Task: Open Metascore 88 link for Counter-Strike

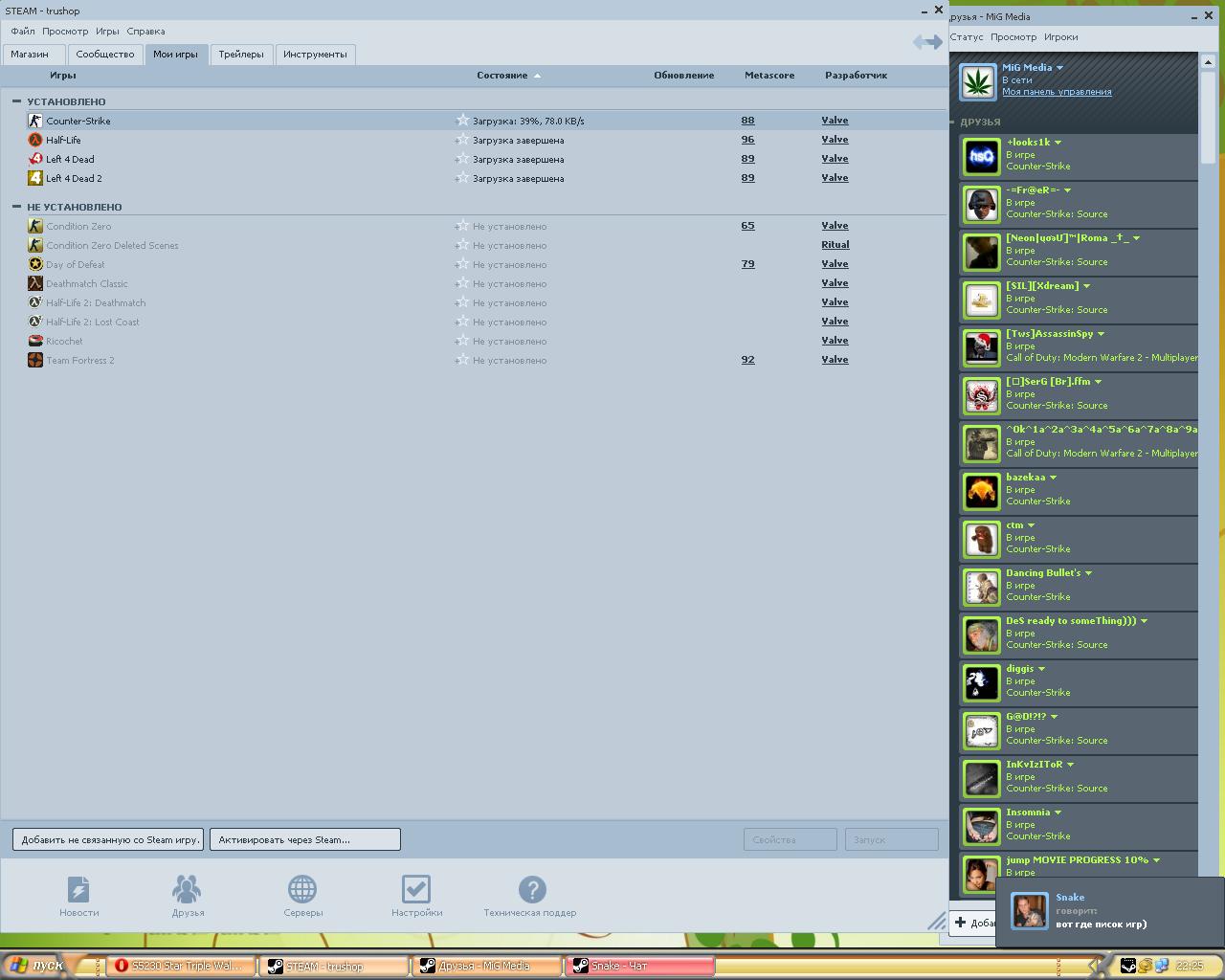Action: point(747,121)
